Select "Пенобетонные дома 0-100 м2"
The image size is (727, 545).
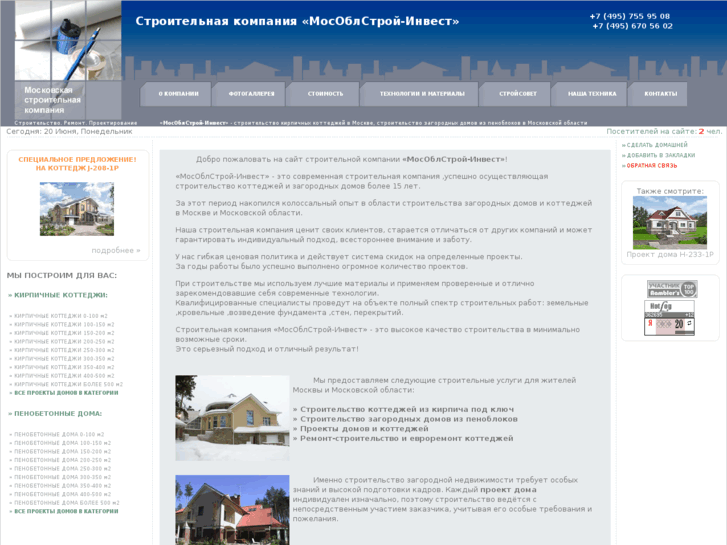(59, 435)
